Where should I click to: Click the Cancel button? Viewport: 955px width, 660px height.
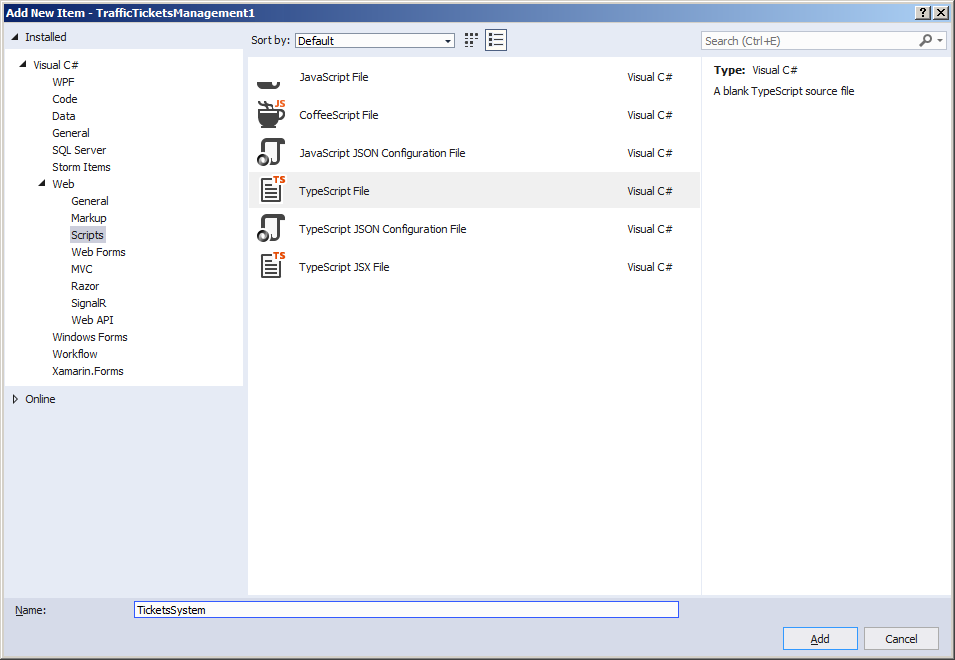tap(901, 639)
